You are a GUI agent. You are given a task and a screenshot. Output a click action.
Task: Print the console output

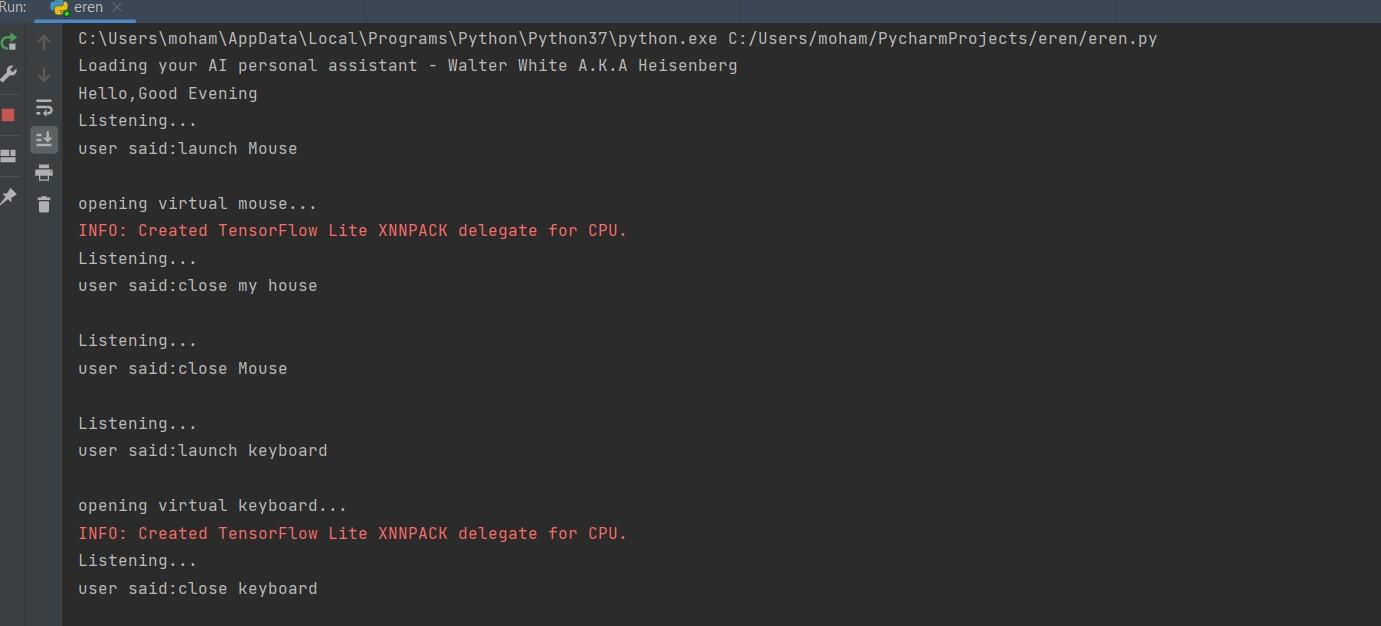click(43, 172)
